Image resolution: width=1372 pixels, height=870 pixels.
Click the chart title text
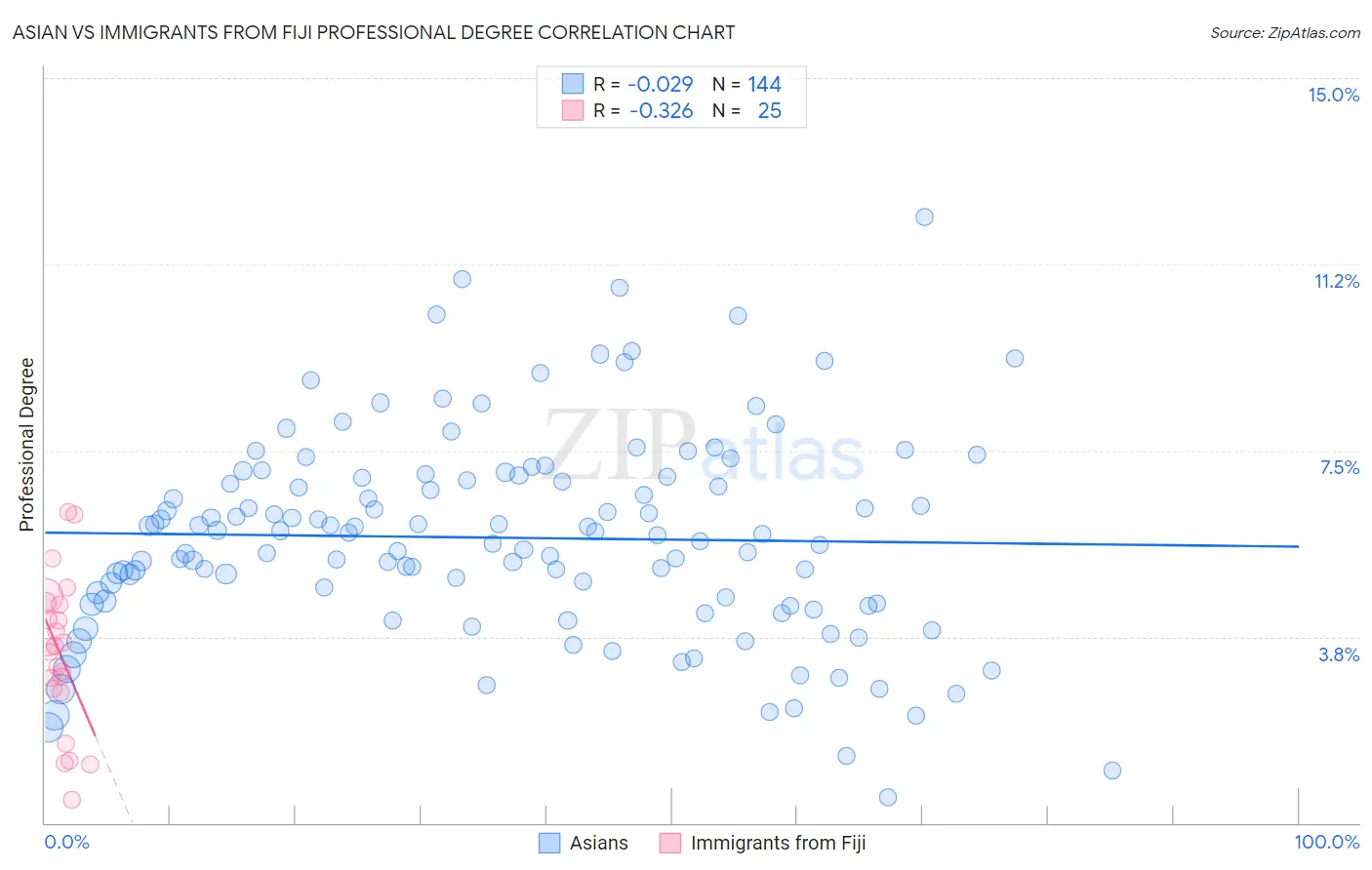pyautogui.click(x=374, y=32)
